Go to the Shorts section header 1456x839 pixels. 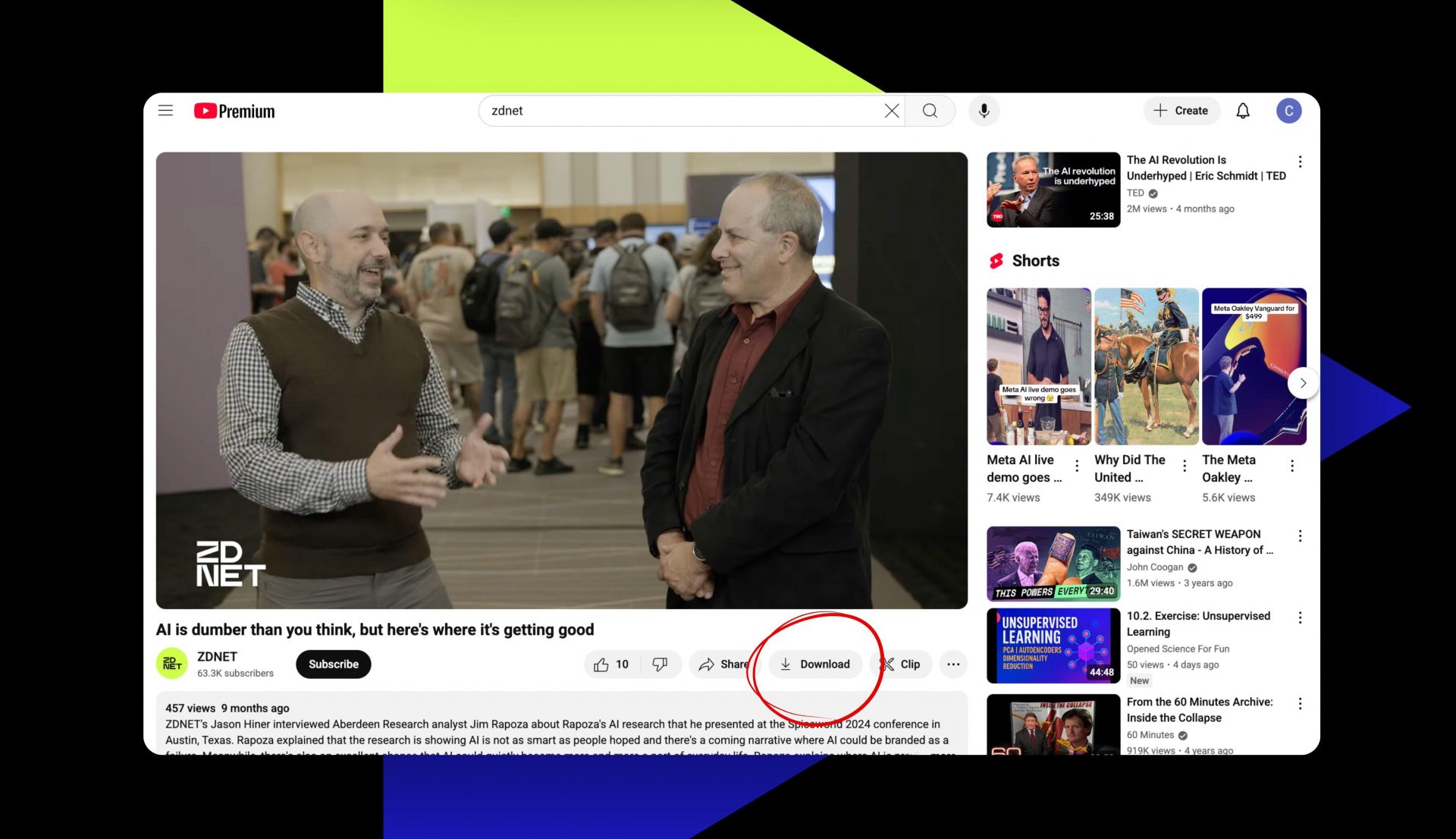pyautogui.click(x=1036, y=260)
